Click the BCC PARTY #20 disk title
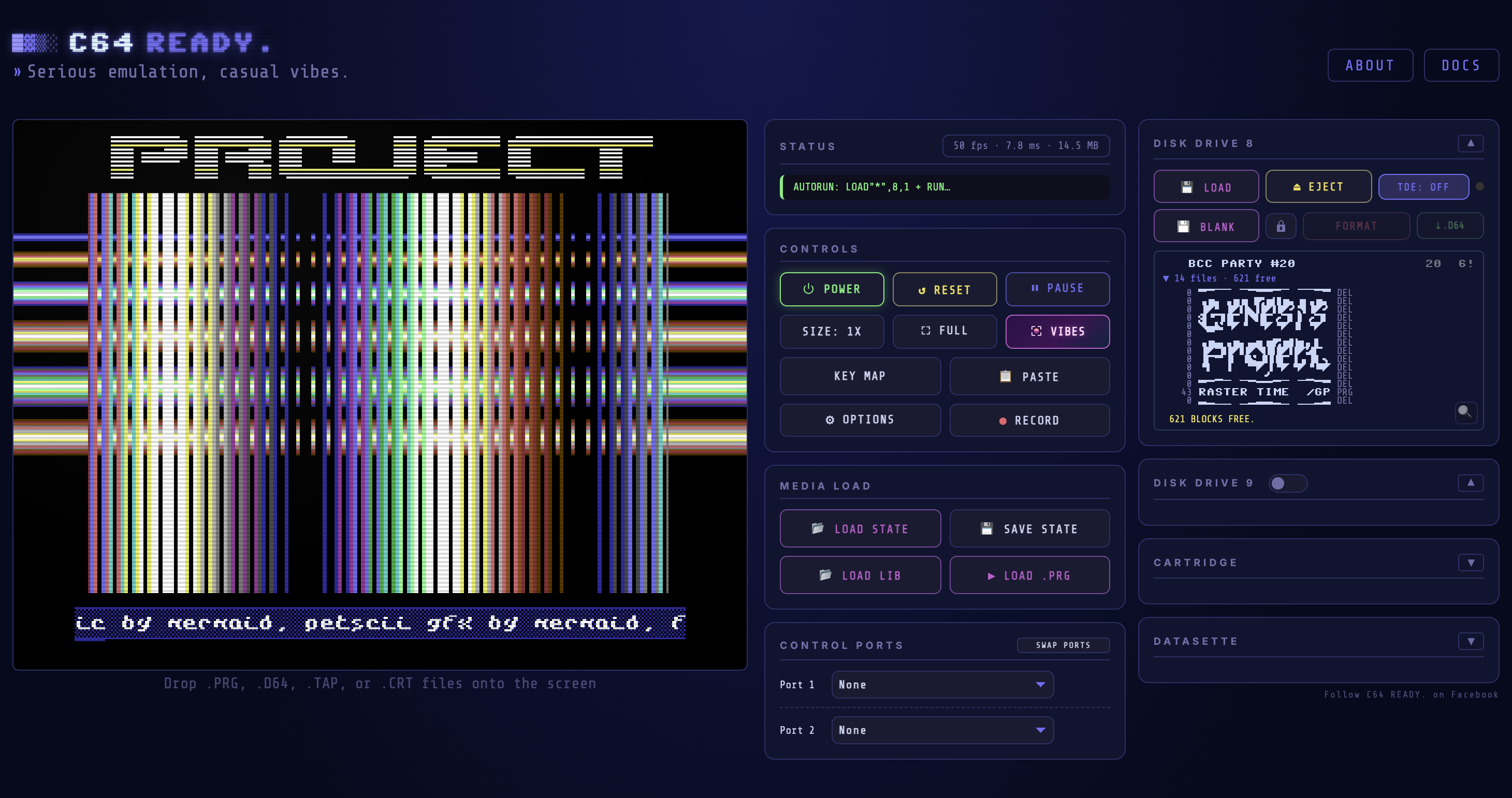 click(1241, 263)
